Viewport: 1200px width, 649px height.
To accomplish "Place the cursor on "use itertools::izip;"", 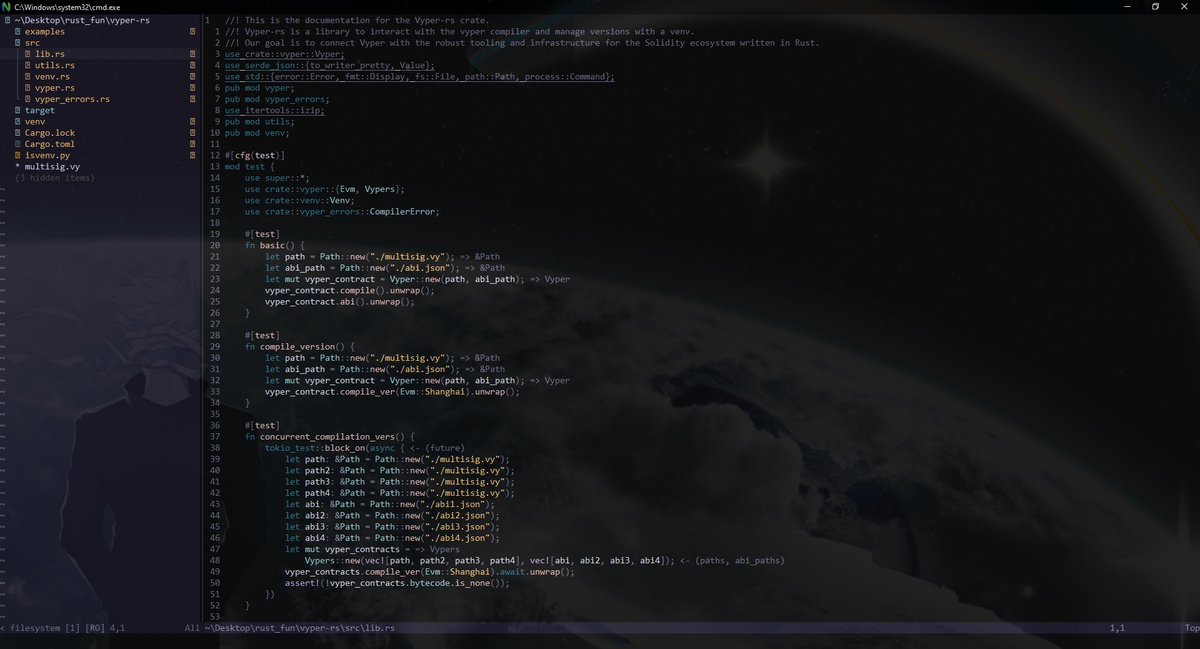I will (x=275, y=110).
